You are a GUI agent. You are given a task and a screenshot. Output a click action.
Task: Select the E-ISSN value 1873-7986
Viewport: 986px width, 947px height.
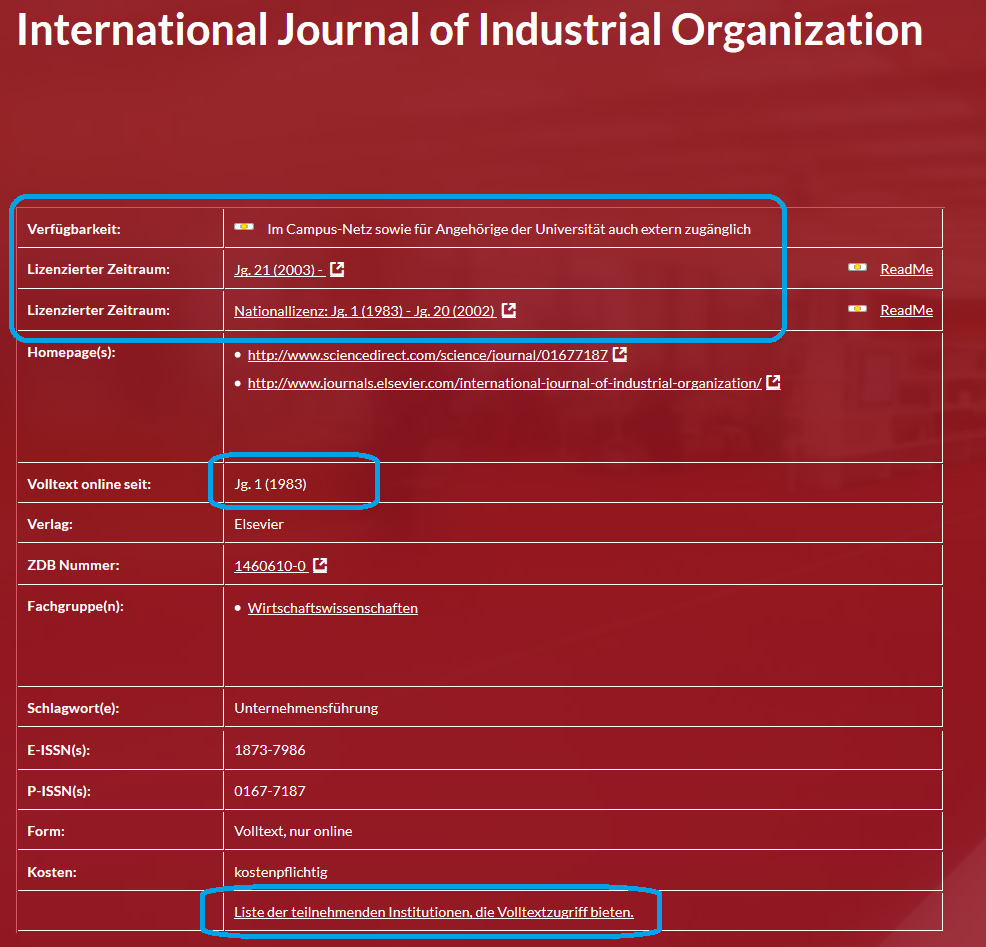click(x=270, y=750)
